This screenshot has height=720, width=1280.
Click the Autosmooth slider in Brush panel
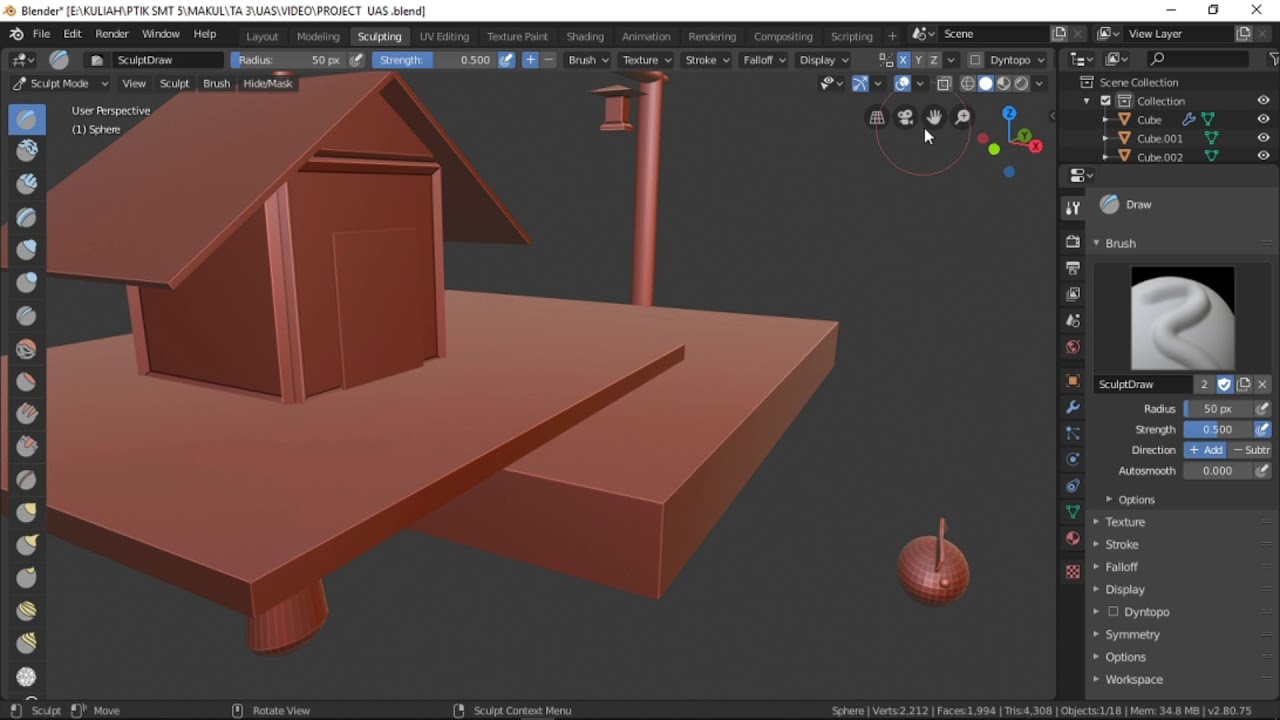pos(1218,471)
